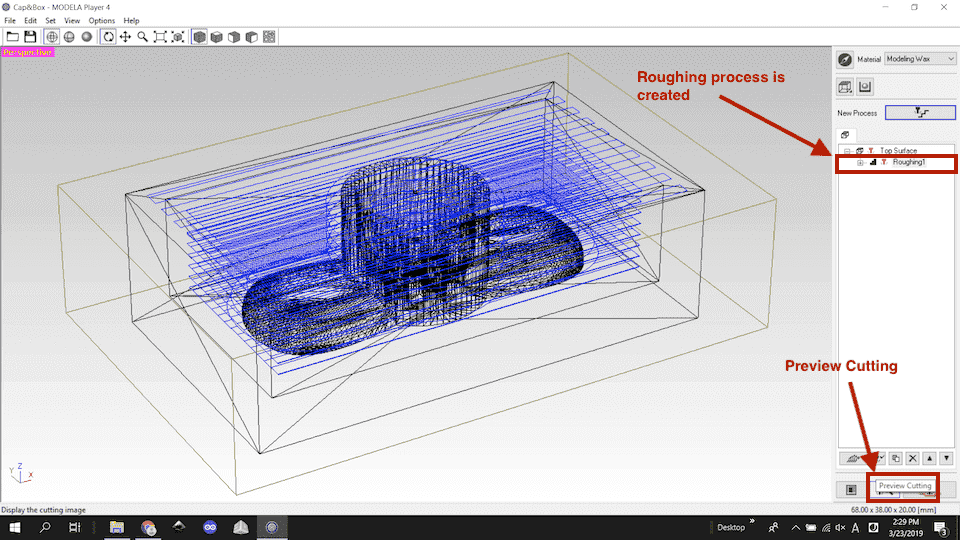Click the copy process icon

896,458
